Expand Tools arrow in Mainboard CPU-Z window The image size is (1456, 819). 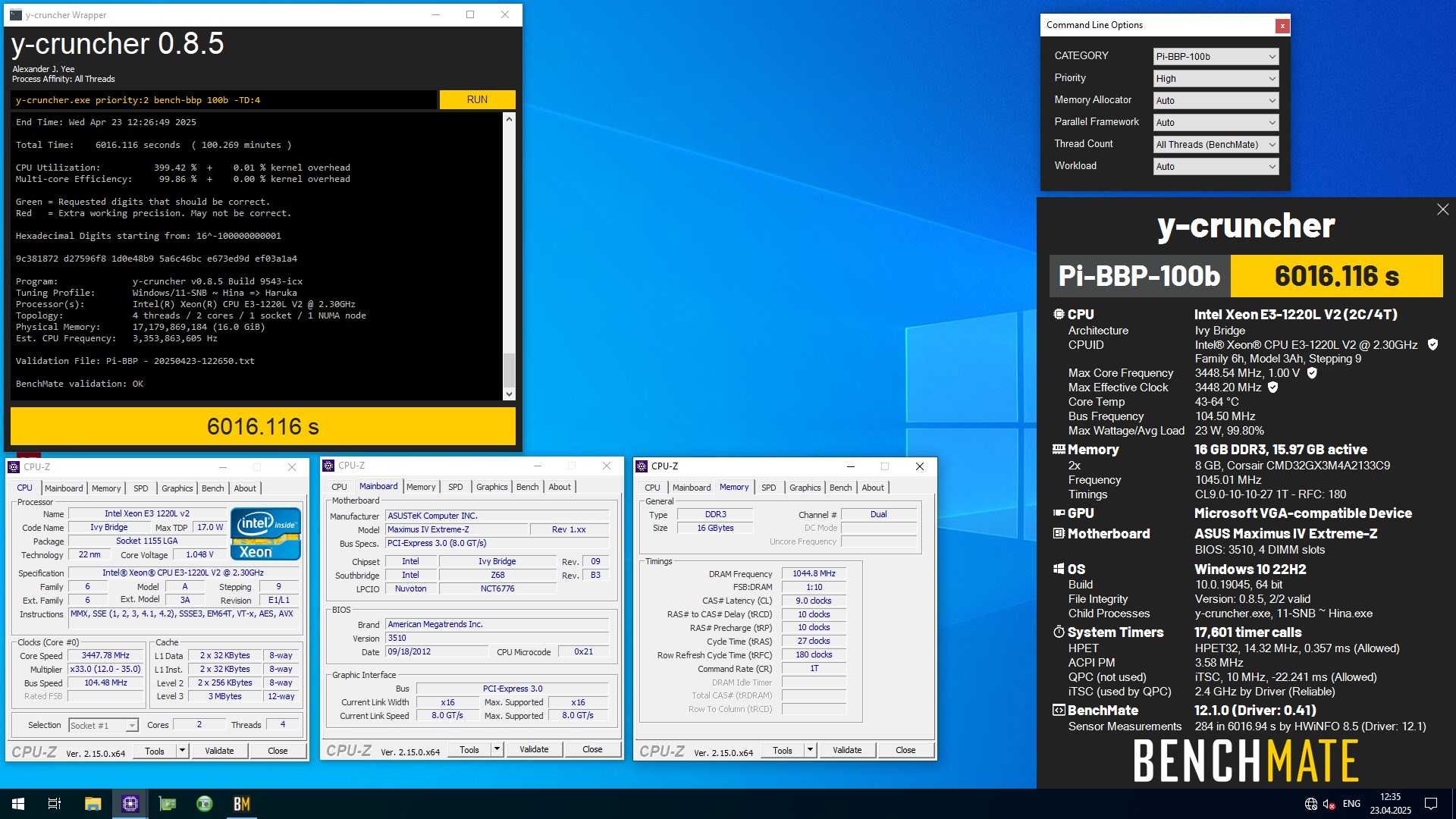(497, 750)
